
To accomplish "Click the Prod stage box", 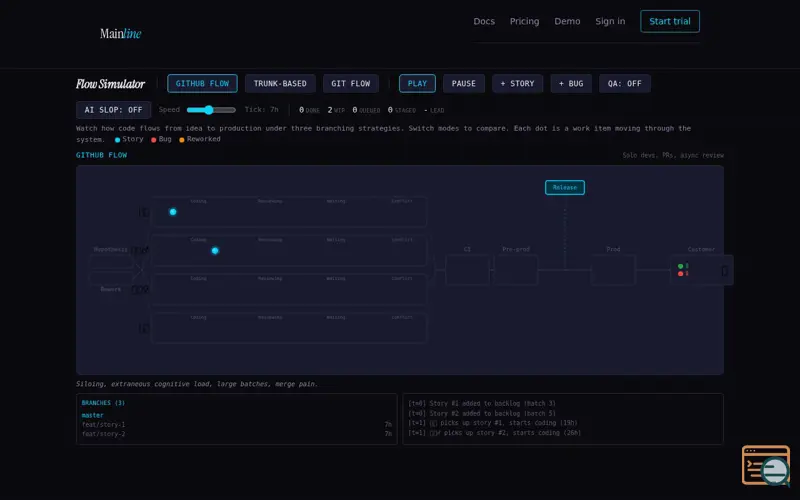I will (613, 270).
